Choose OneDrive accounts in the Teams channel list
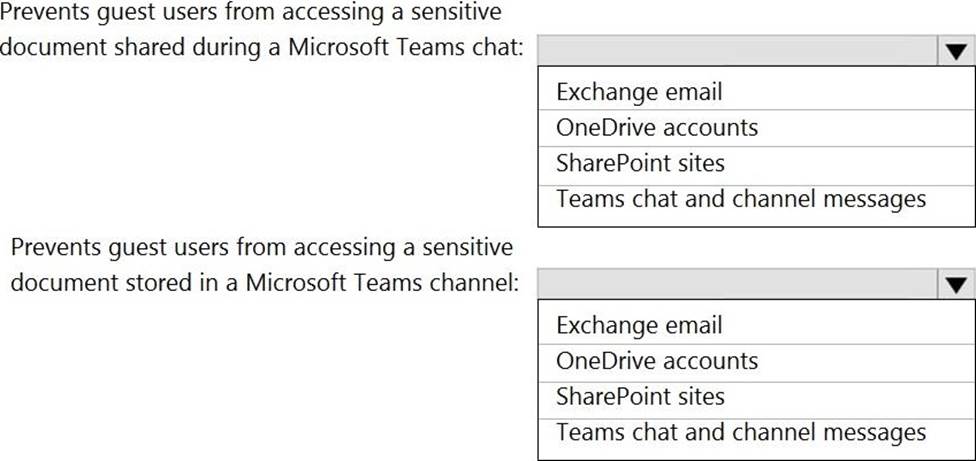 tap(657, 361)
